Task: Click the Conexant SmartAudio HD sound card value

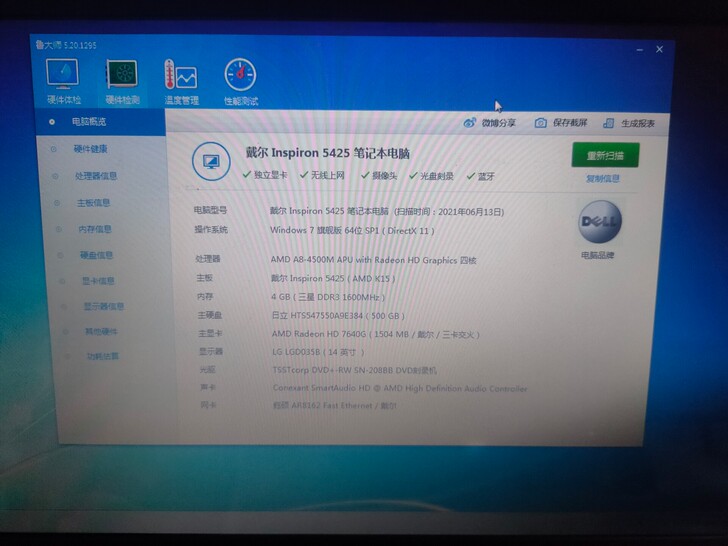Action: (x=400, y=388)
